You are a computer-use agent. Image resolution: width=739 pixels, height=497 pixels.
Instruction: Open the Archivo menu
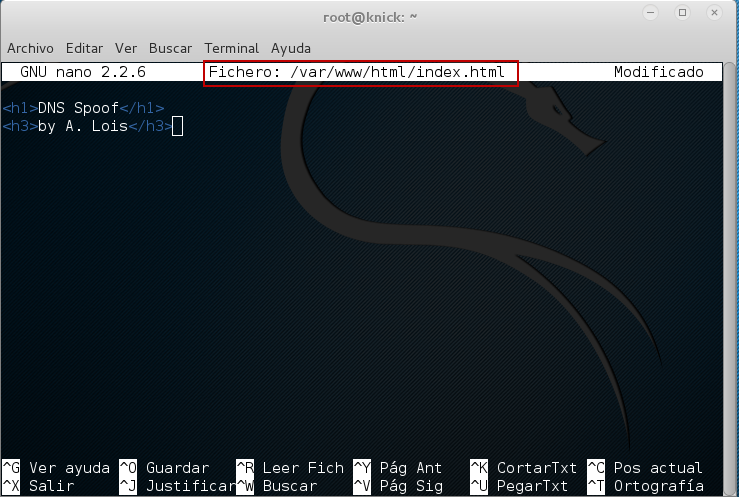[x=30, y=49]
